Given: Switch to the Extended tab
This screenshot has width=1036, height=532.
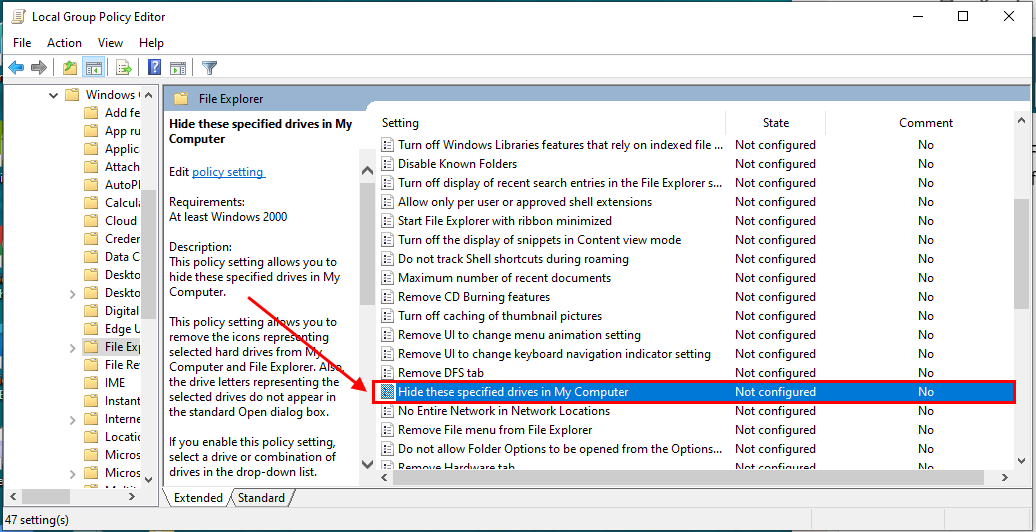Looking at the screenshot, I should tap(200, 498).
